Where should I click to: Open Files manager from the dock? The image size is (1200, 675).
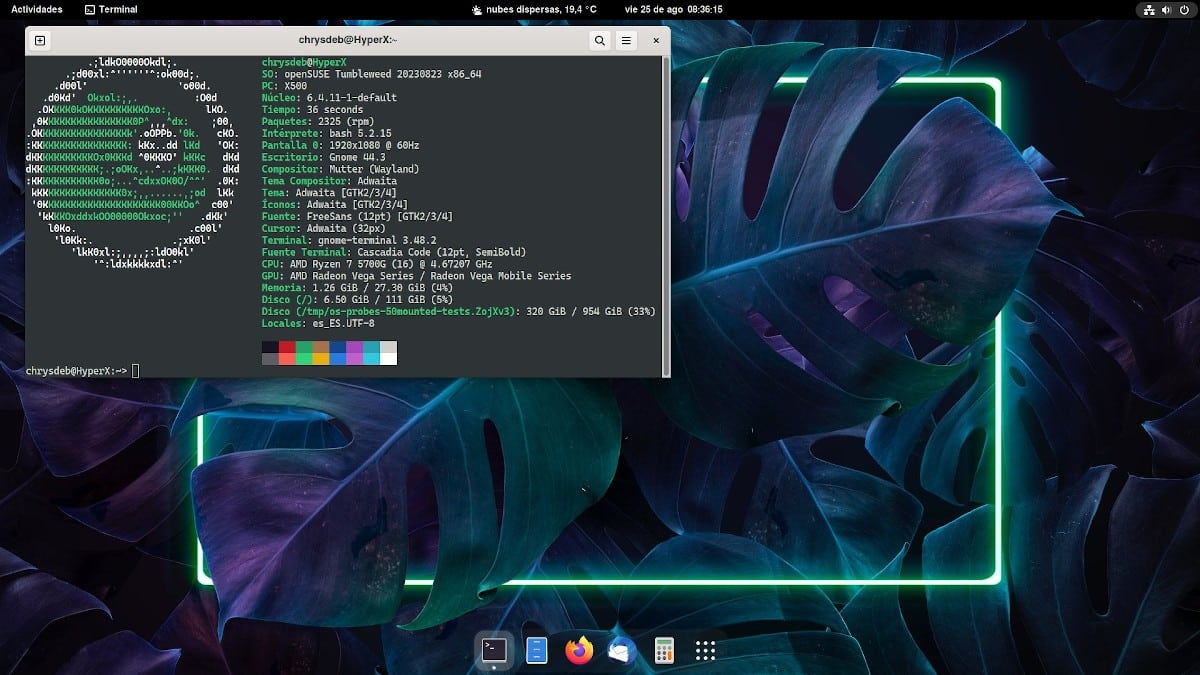(x=537, y=651)
